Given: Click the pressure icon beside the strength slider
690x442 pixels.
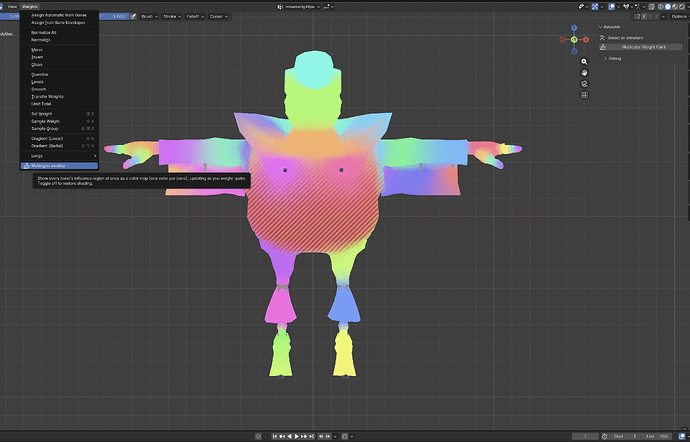Looking at the screenshot, I should [x=133, y=16].
